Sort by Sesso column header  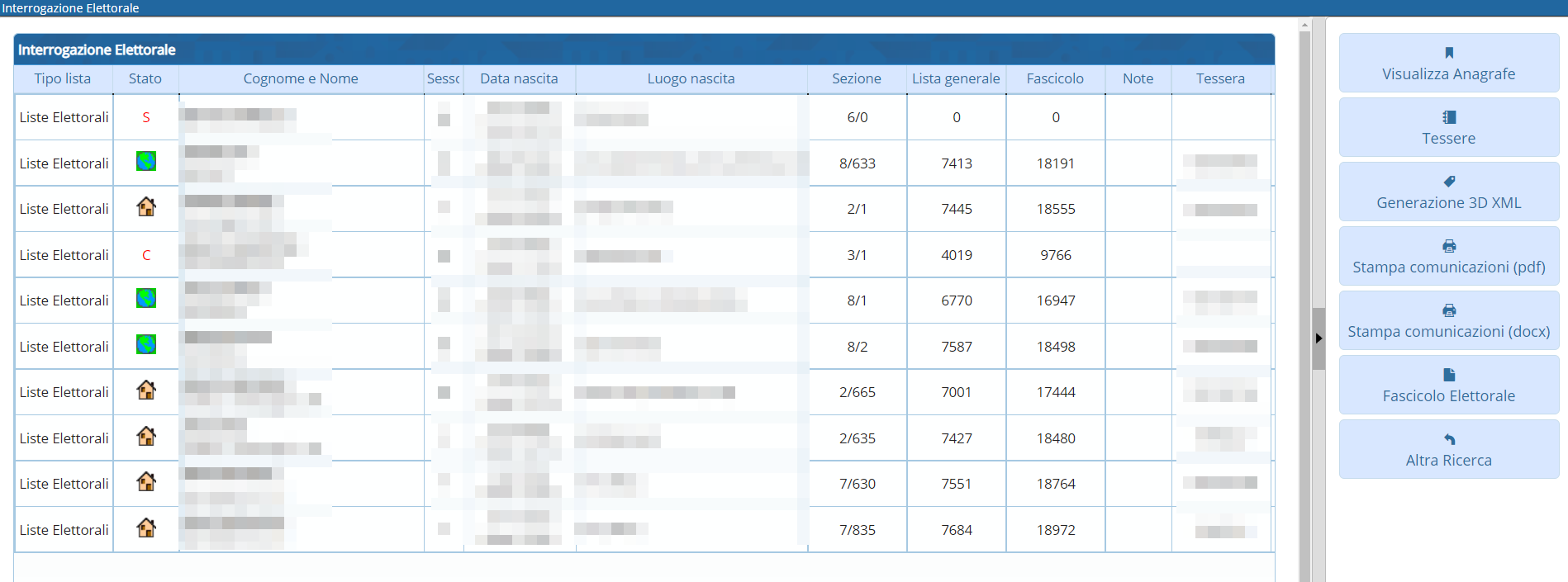click(x=444, y=78)
